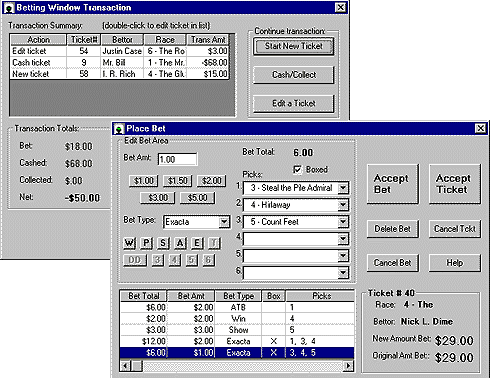Click the Betting Window Transaction title icon
Screen dimensions: 490x378
point(9,8)
